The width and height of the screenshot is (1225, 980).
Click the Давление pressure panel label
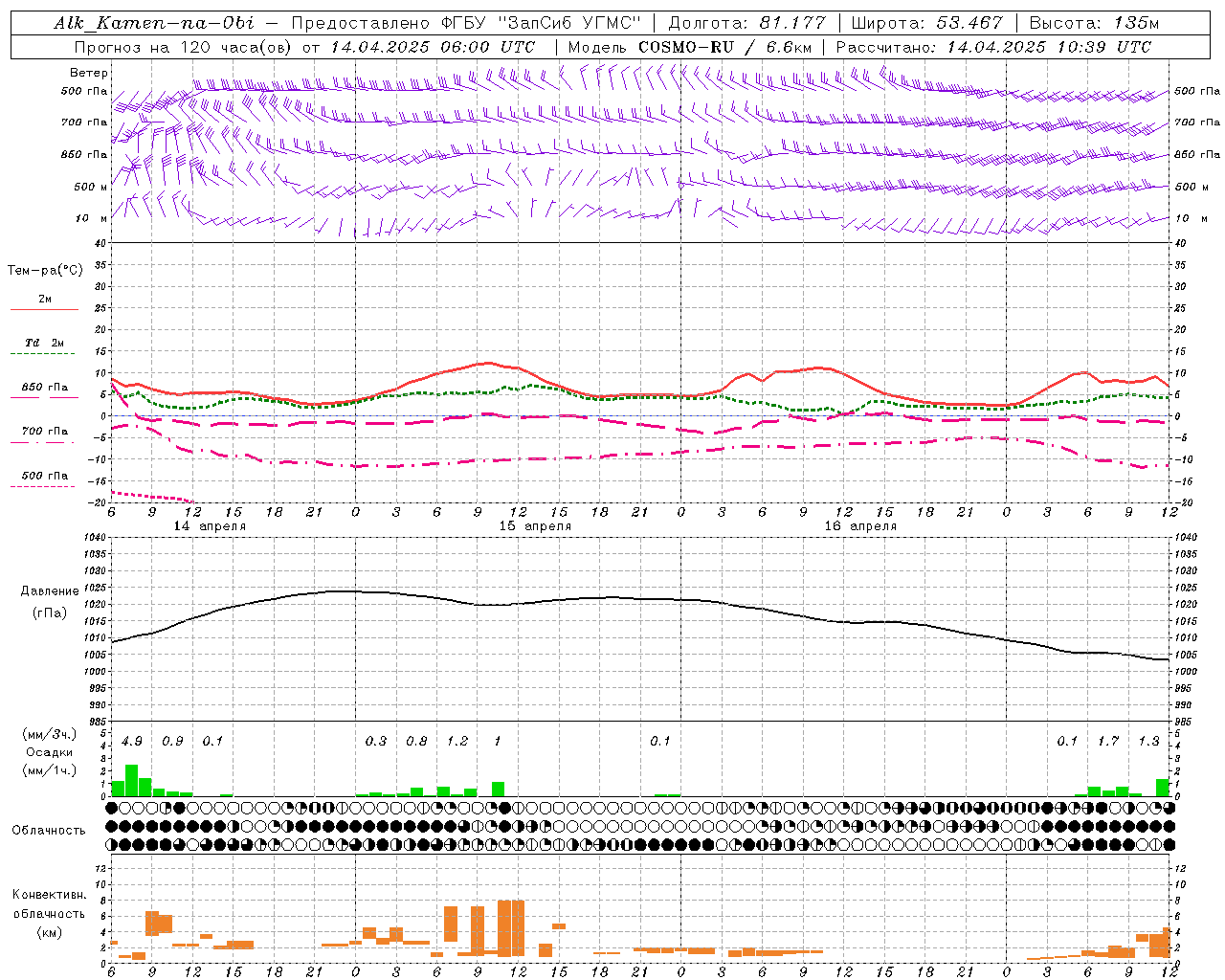click(50, 591)
